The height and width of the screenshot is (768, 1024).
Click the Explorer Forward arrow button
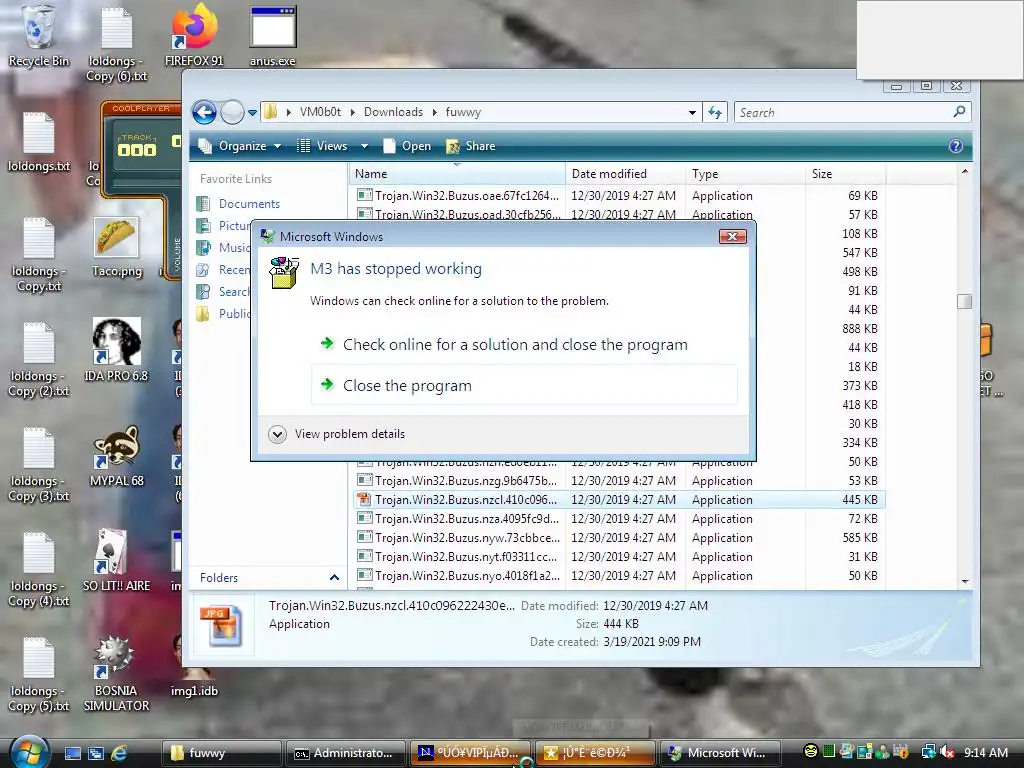tap(232, 112)
